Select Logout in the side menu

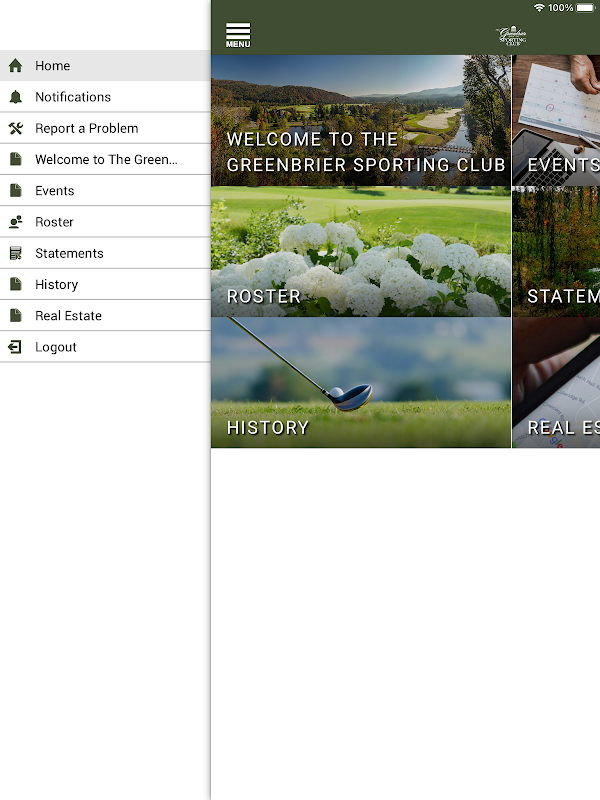tap(105, 347)
